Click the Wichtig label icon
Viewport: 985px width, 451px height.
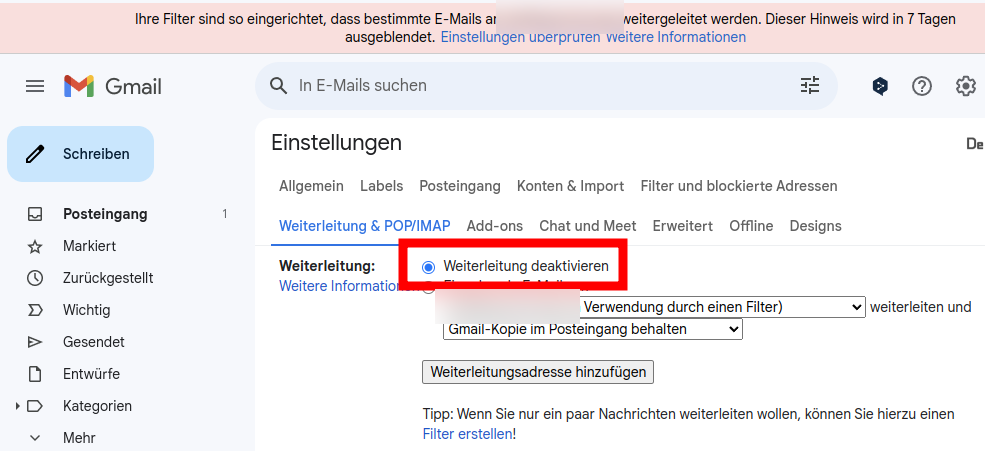(35, 310)
